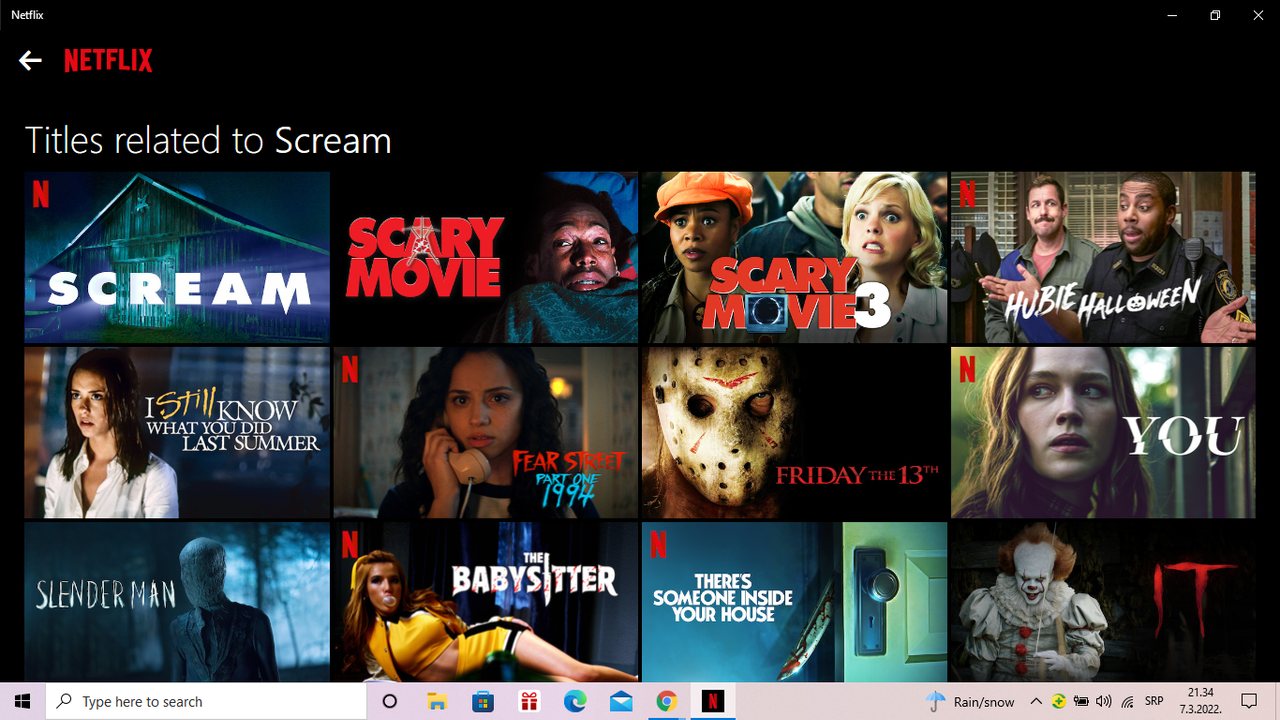Image resolution: width=1280 pixels, height=720 pixels.
Task: Open the Mail app on taskbar
Action: coord(621,702)
